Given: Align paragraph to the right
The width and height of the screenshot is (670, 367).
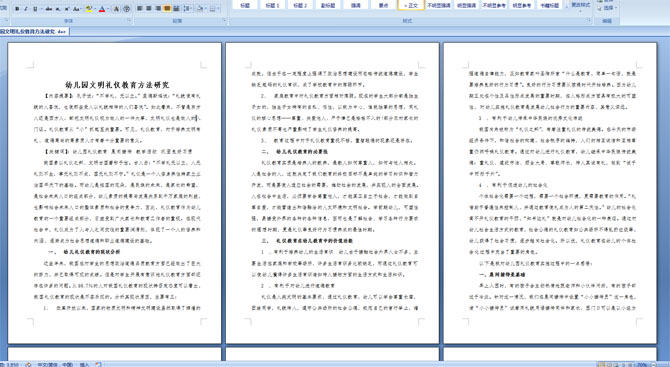Looking at the screenshot, I should [x=158, y=9].
